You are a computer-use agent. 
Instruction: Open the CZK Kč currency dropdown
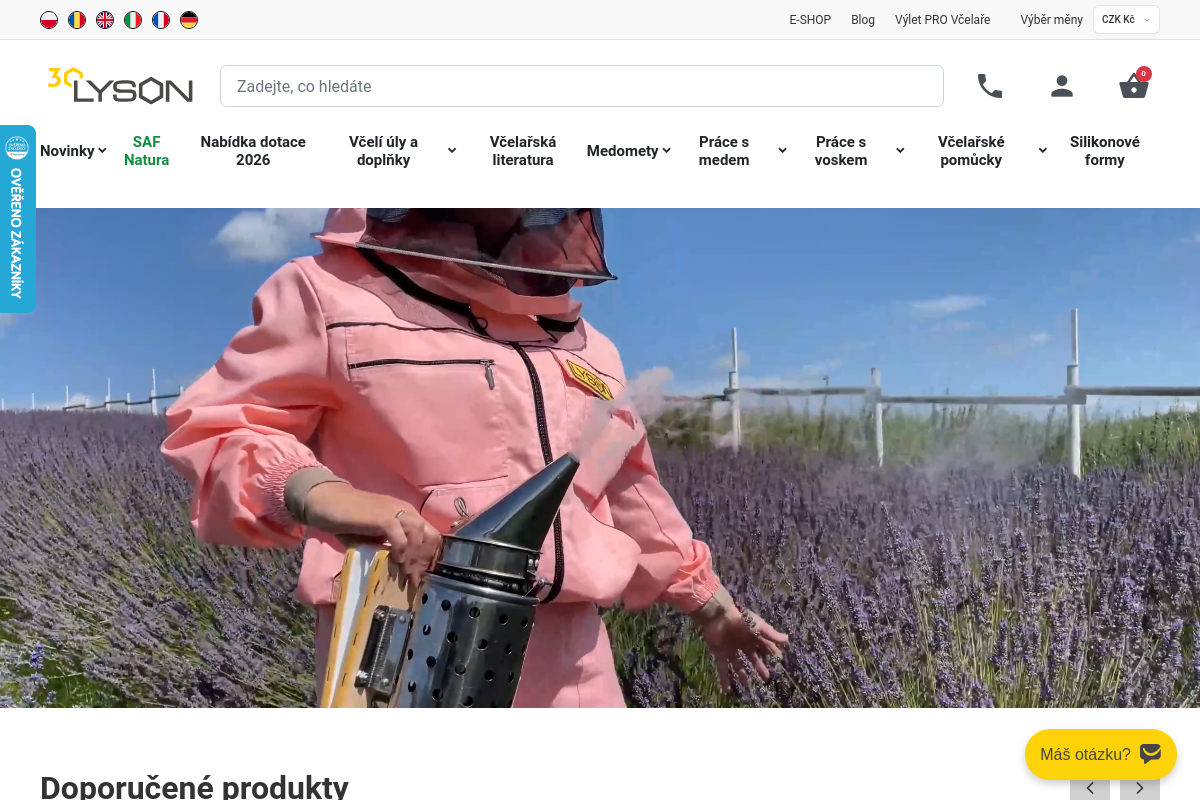1126,20
